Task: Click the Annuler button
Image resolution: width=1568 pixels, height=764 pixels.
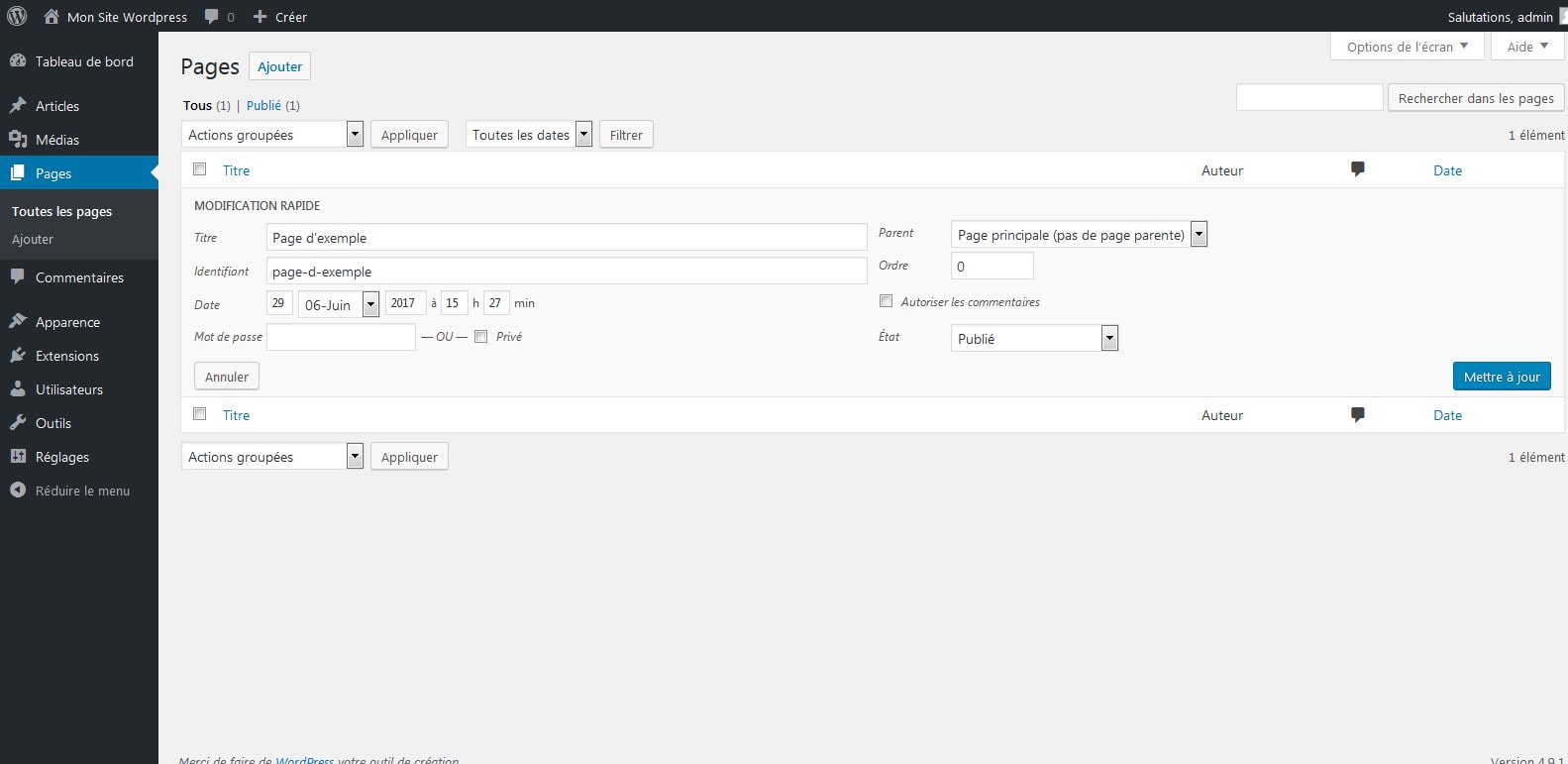Action: [x=227, y=377]
